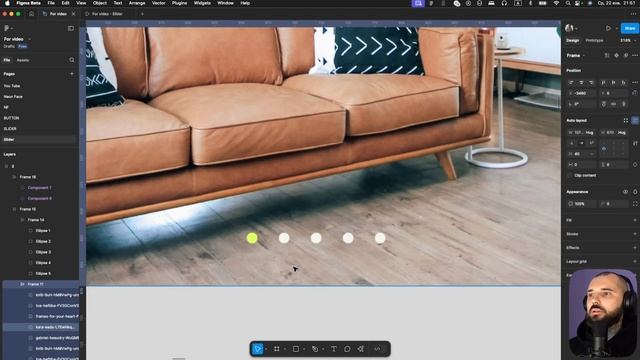Viewport: 640px width, 360px height.
Task: Open the width Hug sizing dropdown
Action: [x=589, y=133]
